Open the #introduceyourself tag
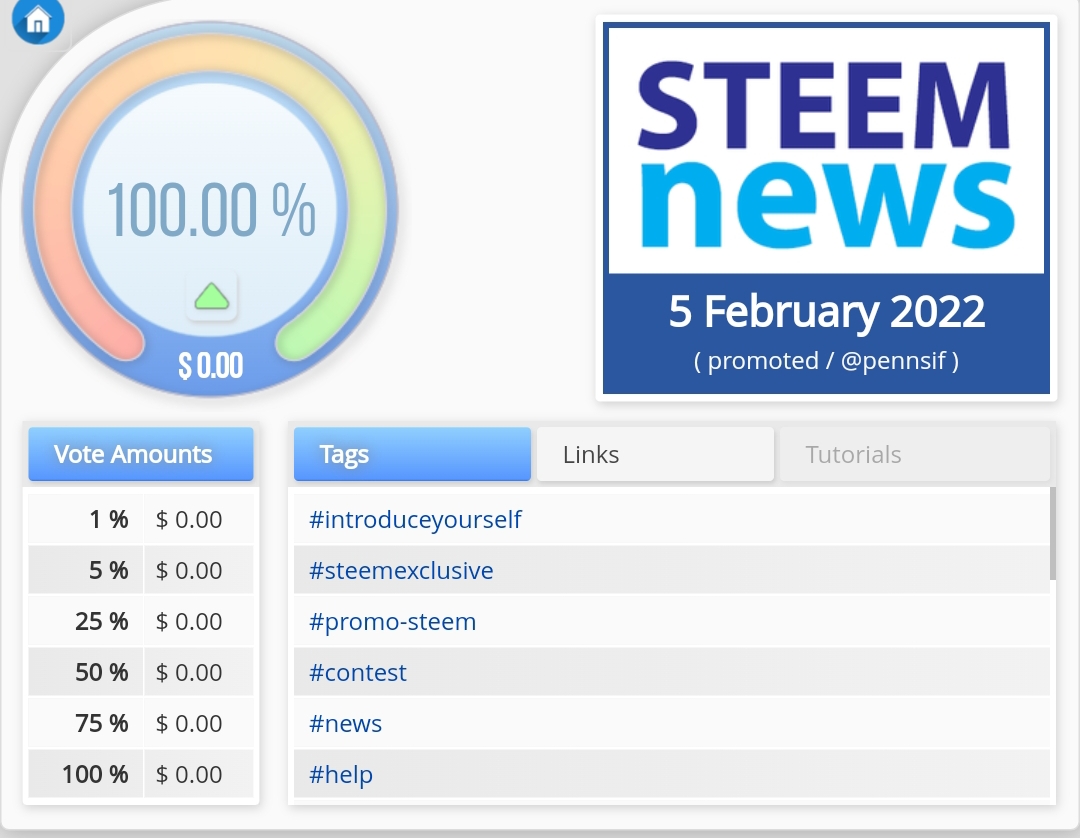Image resolution: width=1080 pixels, height=838 pixels. [x=415, y=519]
